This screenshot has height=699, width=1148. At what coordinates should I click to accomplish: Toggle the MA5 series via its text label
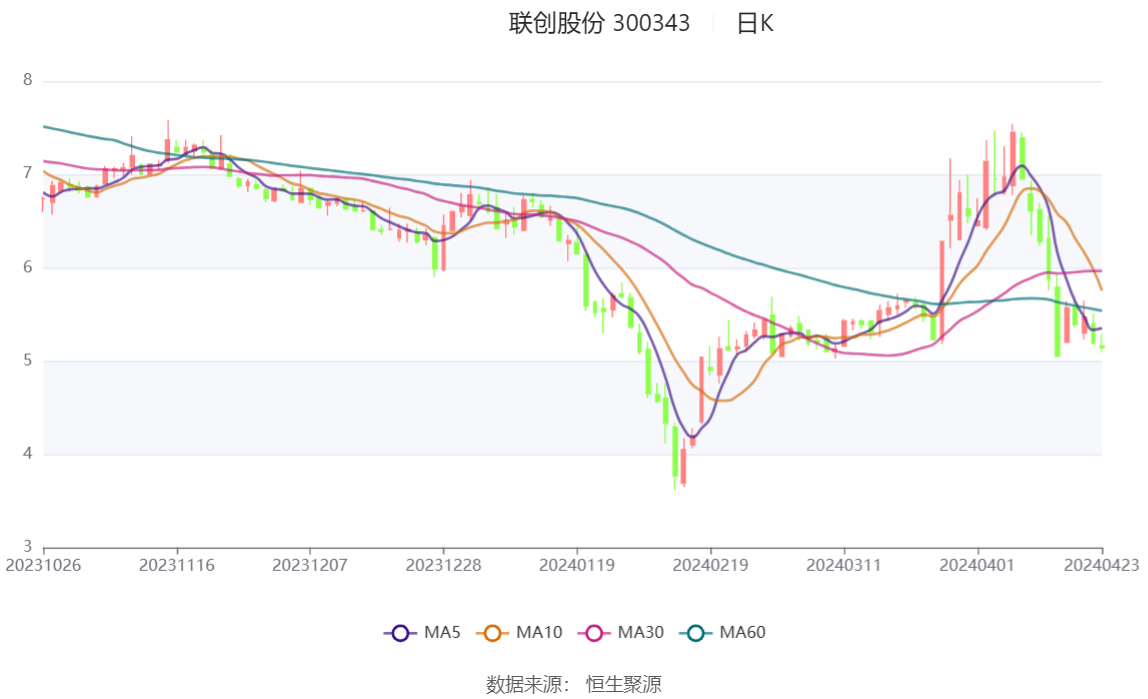pyautogui.click(x=441, y=633)
